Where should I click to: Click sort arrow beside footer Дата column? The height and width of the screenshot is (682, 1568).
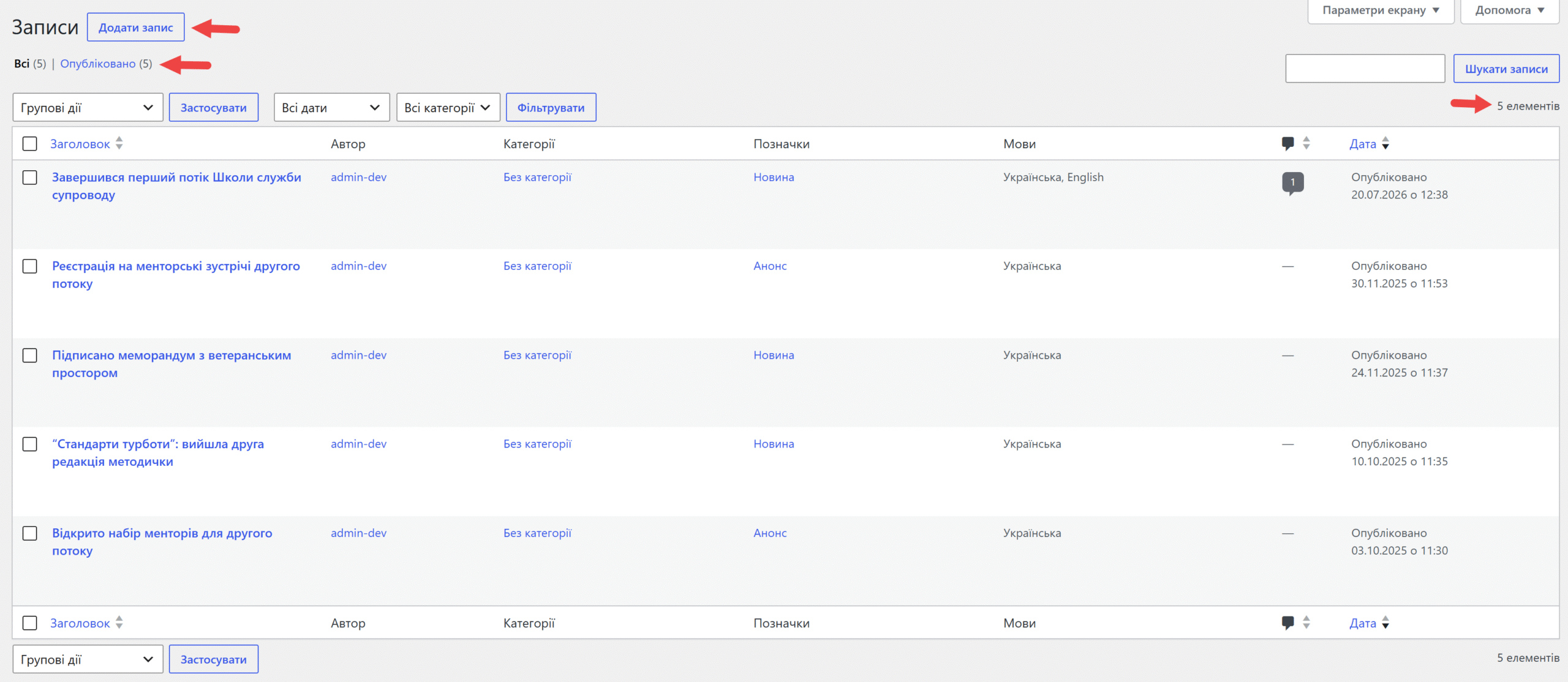(1385, 623)
